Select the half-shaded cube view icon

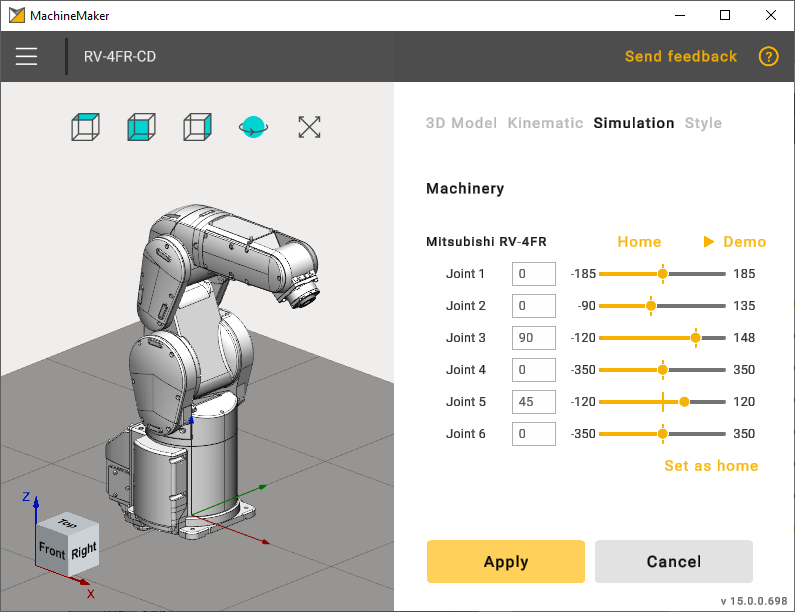197,127
